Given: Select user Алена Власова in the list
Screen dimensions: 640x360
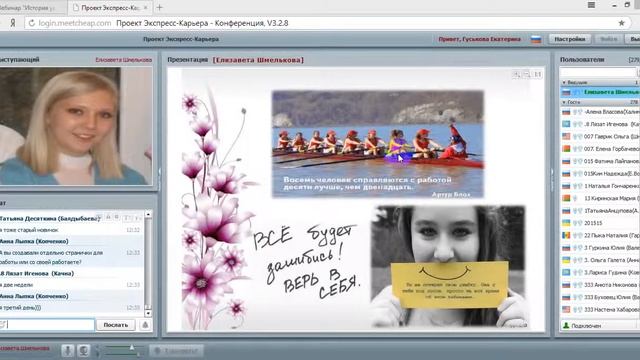Looking at the screenshot, I should [x=600, y=111].
